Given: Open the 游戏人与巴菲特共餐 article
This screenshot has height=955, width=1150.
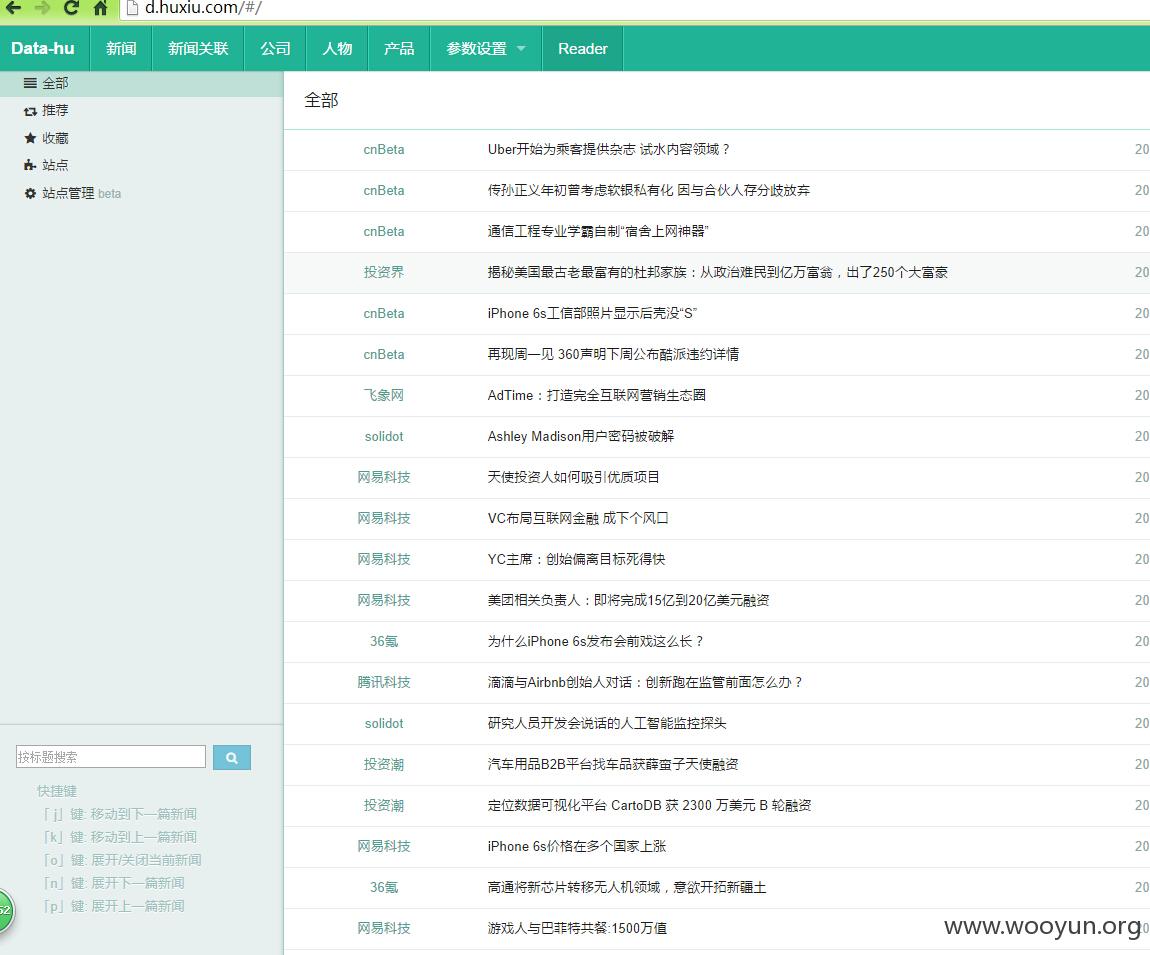Looking at the screenshot, I should tap(577, 929).
